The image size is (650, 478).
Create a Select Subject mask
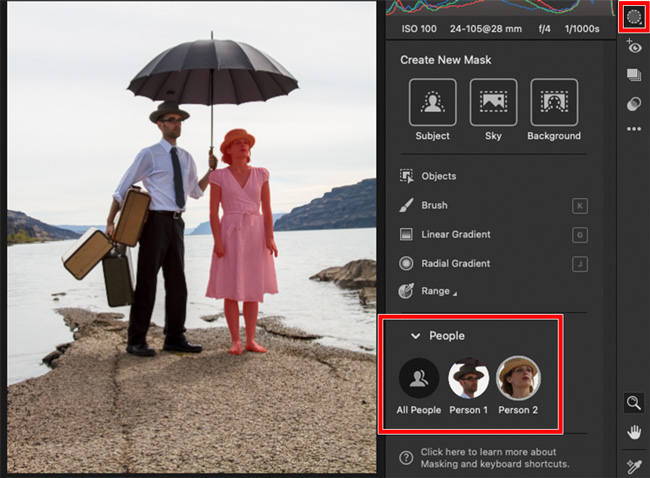point(432,102)
